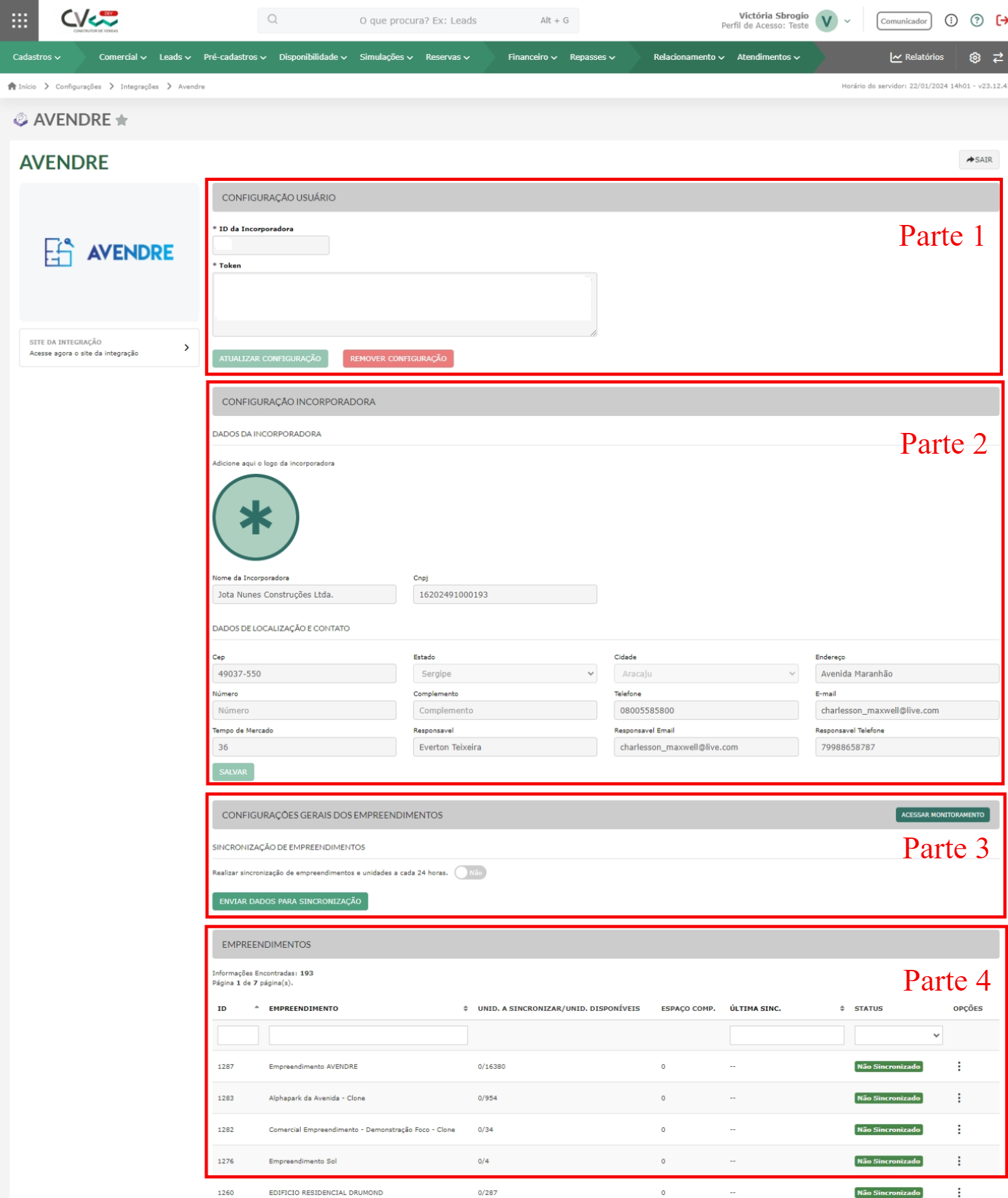This screenshot has height=1198, width=1008.
Task: Click the swap arrows icon in navbar
Action: (998, 57)
